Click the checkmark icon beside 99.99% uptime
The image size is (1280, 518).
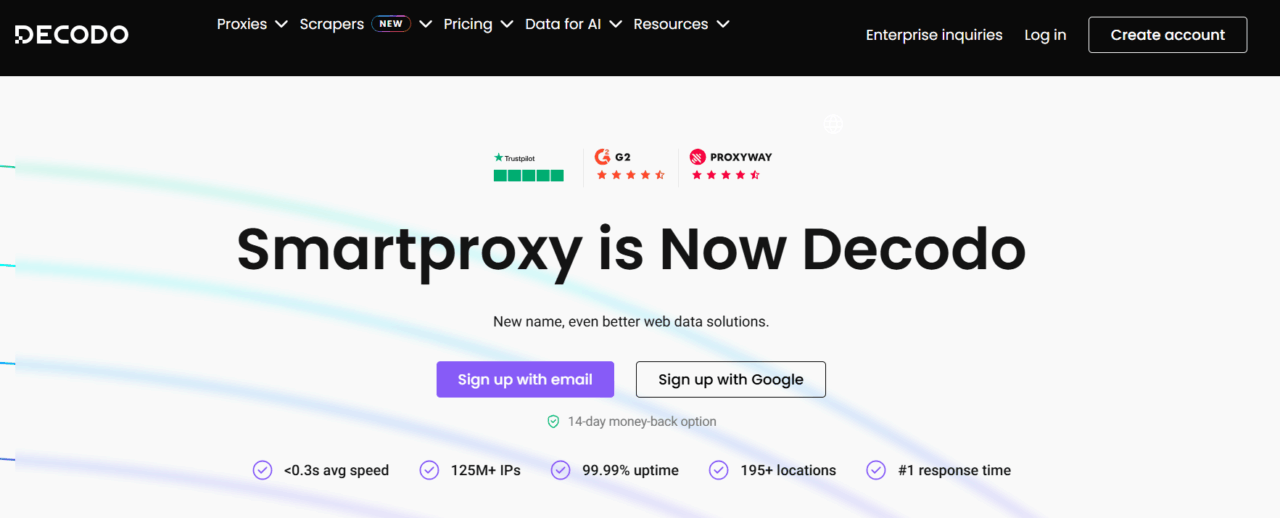(x=561, y=470)
